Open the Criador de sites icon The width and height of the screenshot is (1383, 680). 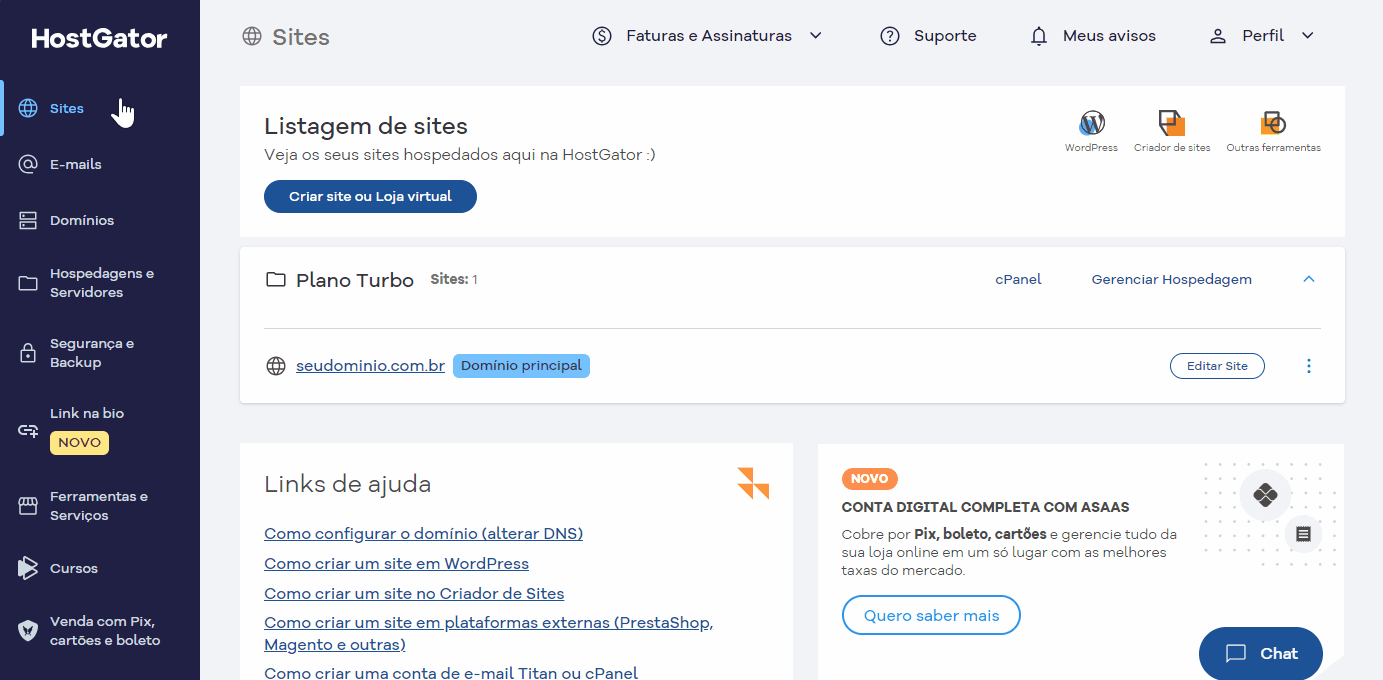[x=1172, y=123]
